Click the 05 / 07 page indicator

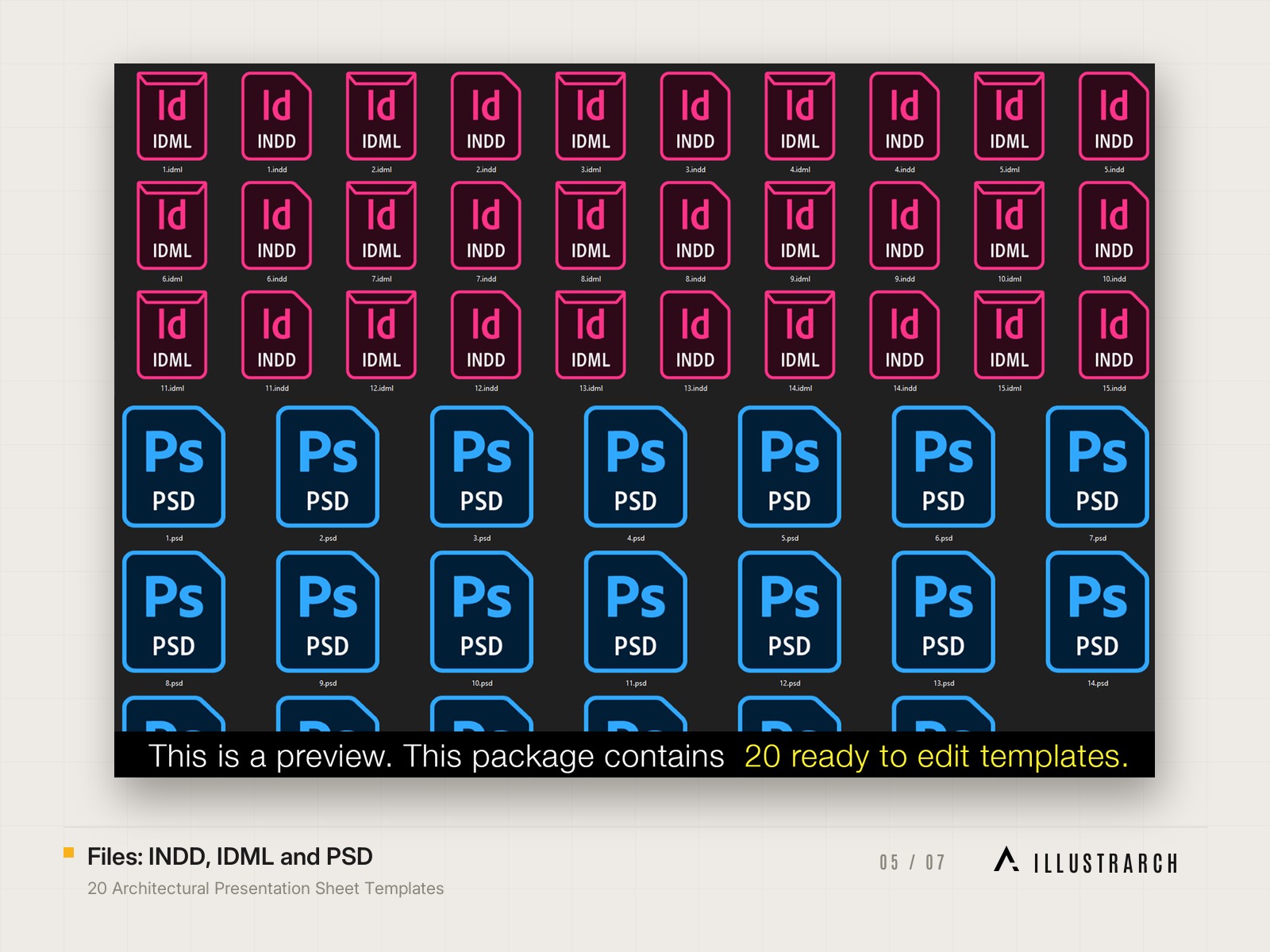pos(912,862)
